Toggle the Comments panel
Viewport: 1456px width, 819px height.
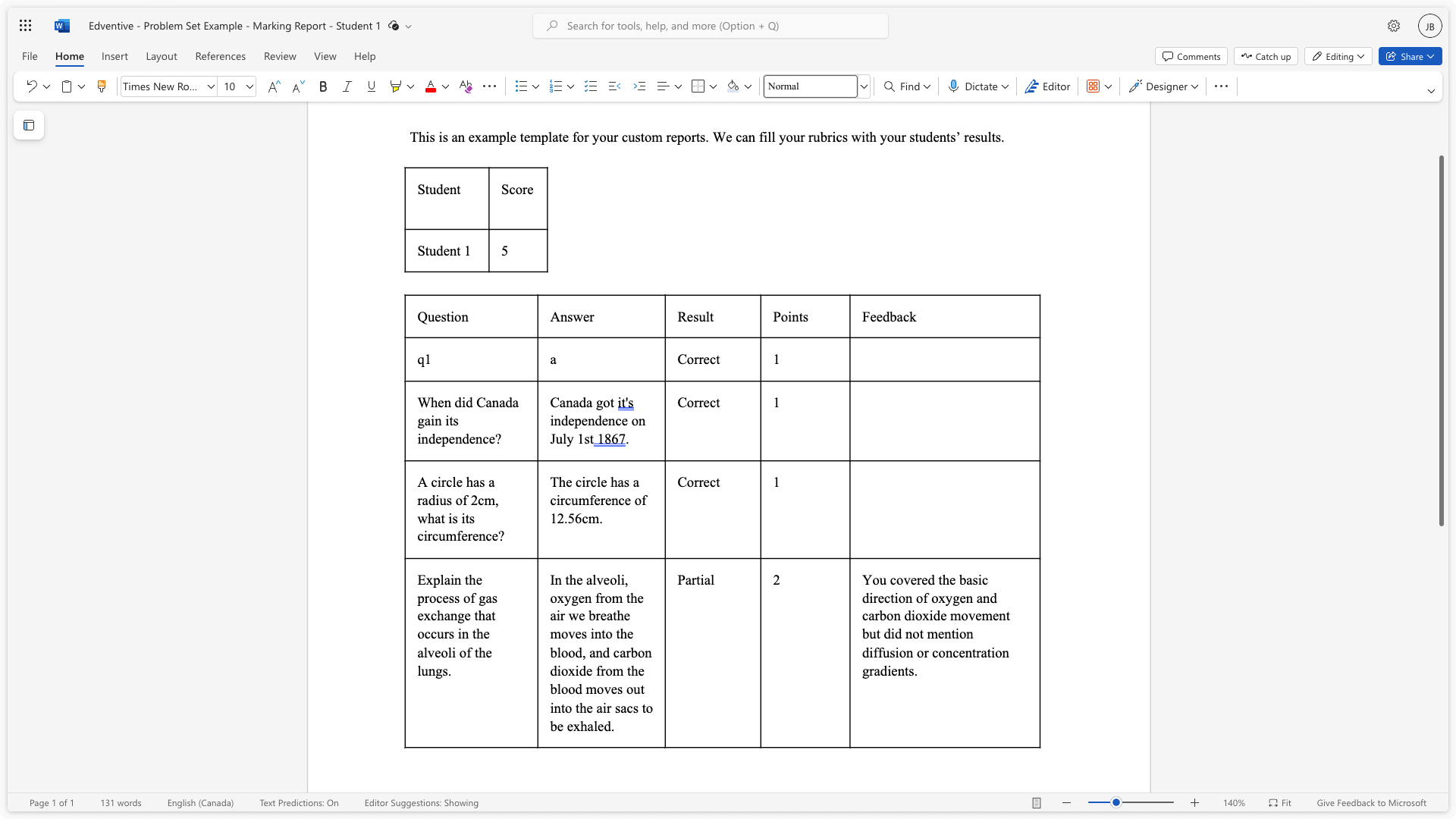point(1191,56)
